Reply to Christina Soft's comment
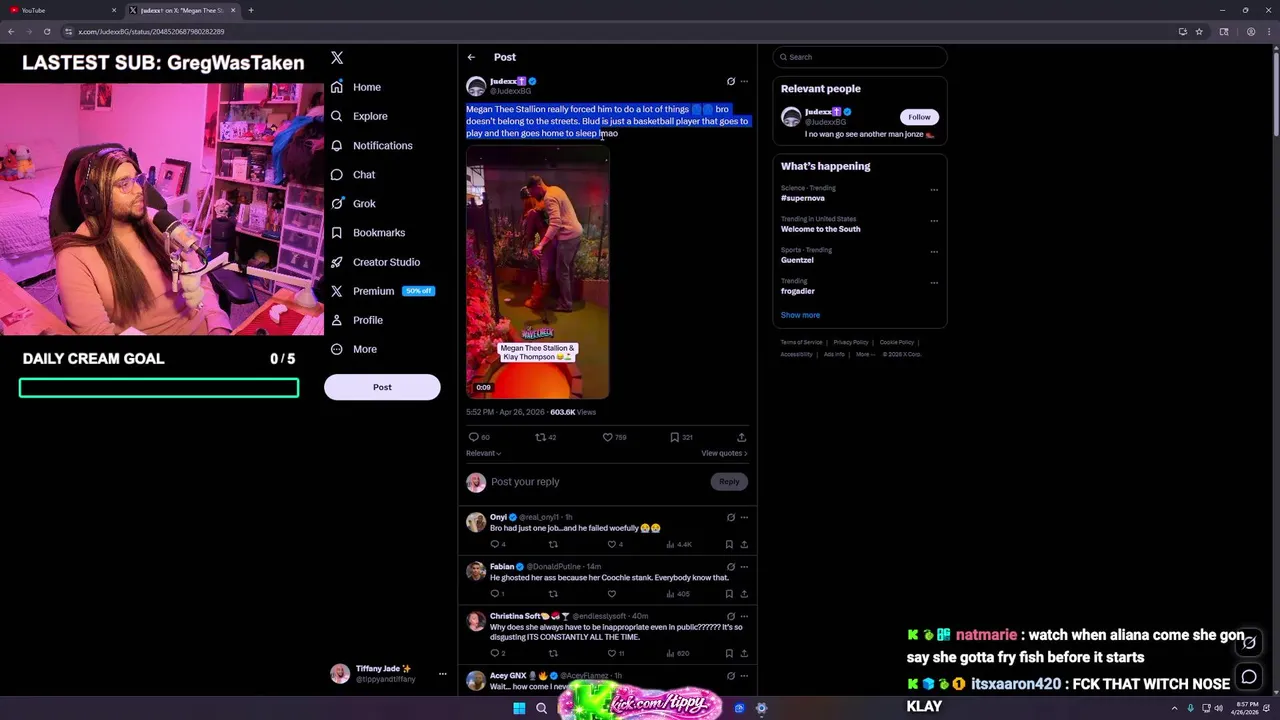 click(x=497, y=653)
